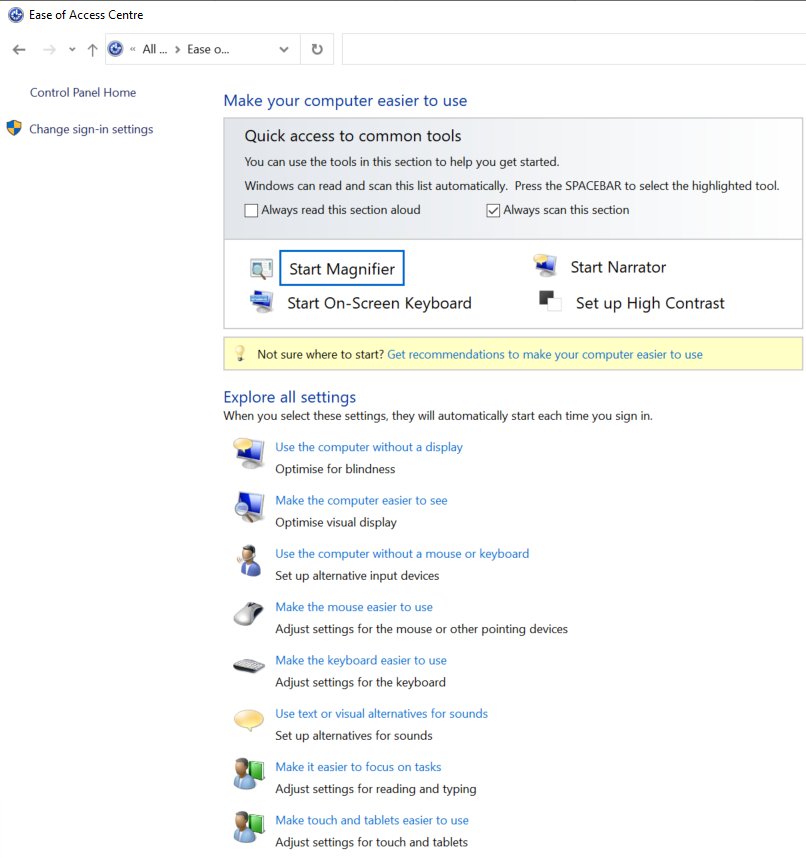
Task: Open Use the computer without a display
Action: (x=369, y=447)
